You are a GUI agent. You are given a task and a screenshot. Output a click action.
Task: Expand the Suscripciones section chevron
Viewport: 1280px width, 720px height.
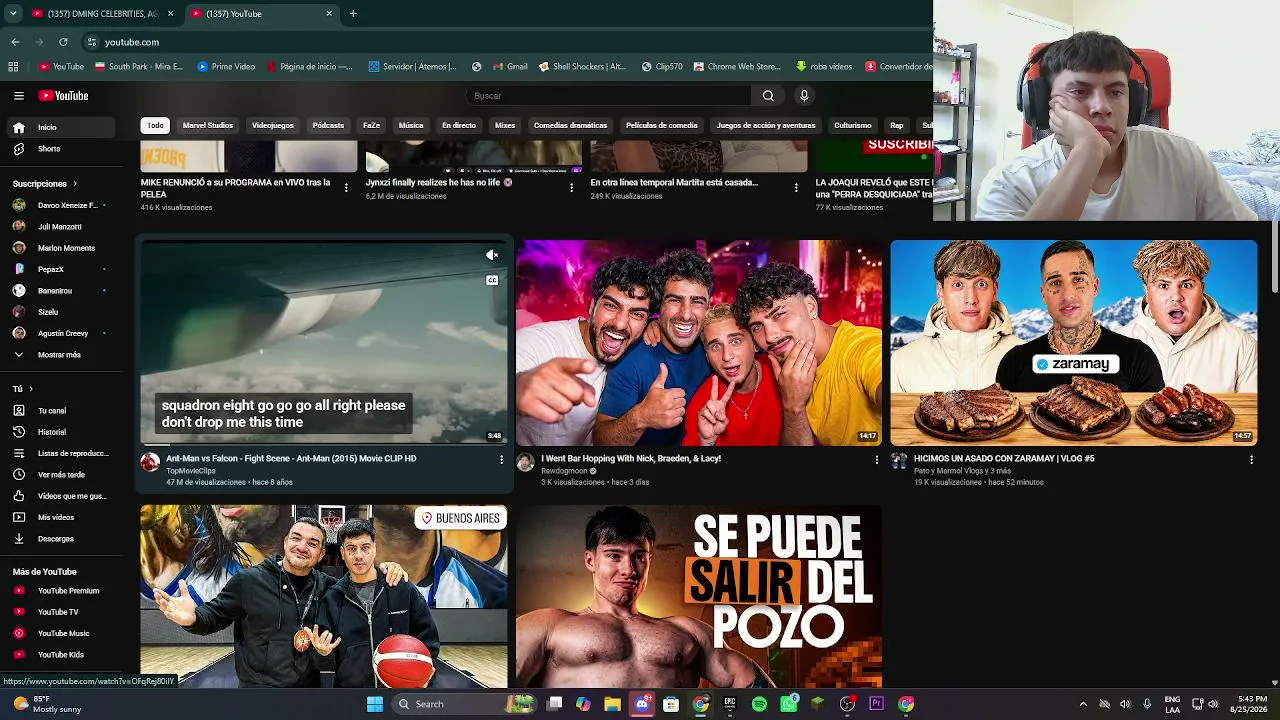[x=74, y=184]
